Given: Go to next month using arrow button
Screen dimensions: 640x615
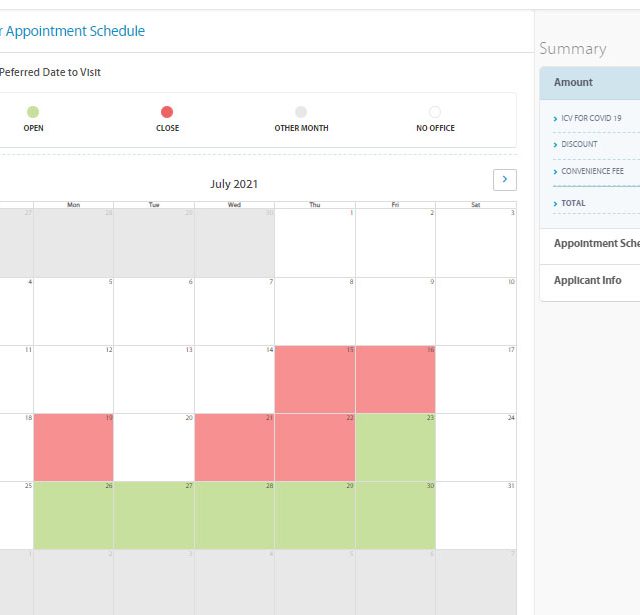Looking at the screenshot, I should (x=504, y=179).
